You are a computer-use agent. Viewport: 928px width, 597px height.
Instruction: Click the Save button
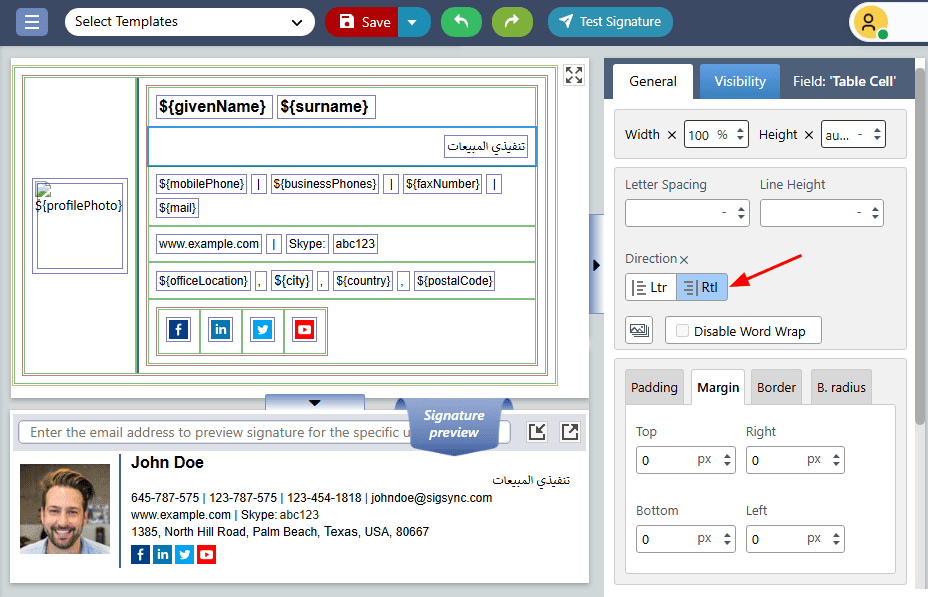(364, 22)
